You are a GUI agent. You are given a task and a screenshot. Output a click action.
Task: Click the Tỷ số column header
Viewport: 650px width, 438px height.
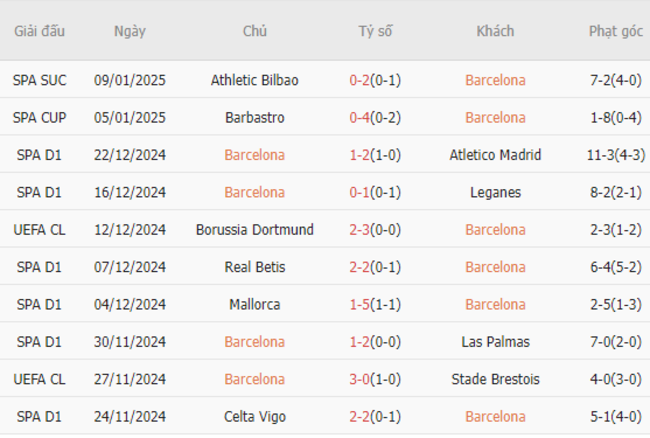[x=375, y=31]
